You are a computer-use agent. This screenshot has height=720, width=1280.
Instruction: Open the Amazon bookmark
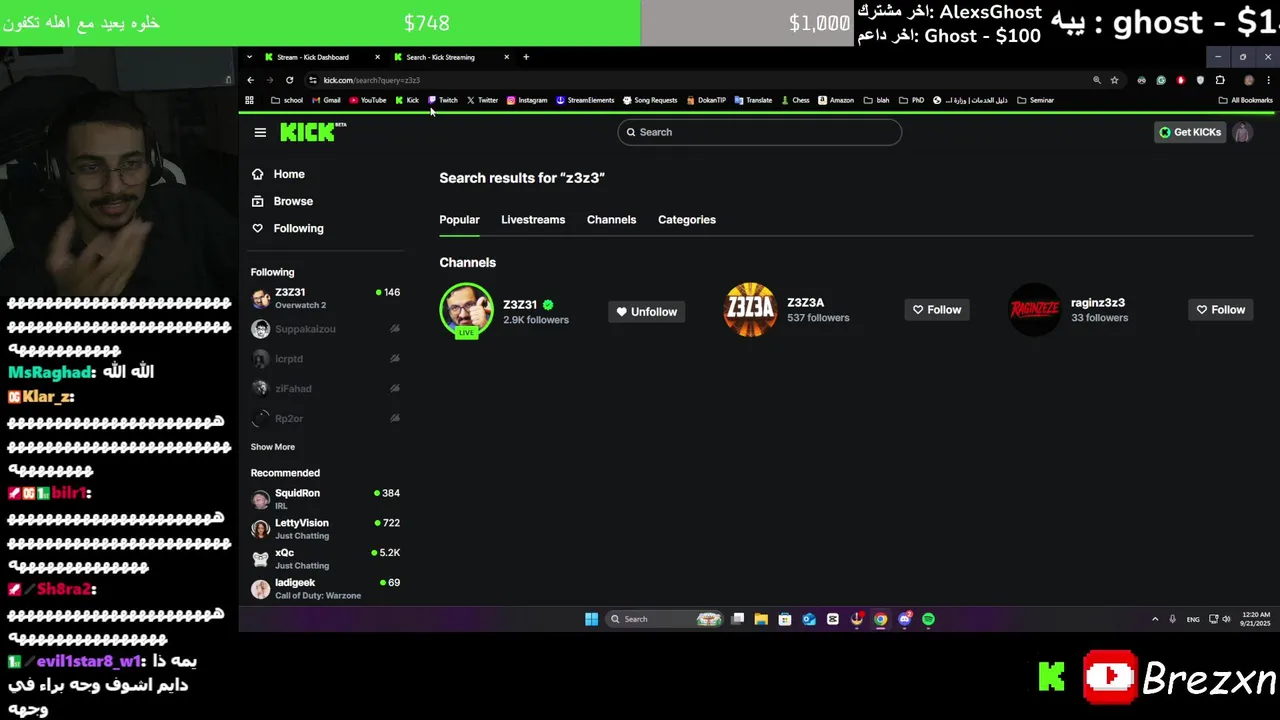pyautogui.click(x=836, y=100)
